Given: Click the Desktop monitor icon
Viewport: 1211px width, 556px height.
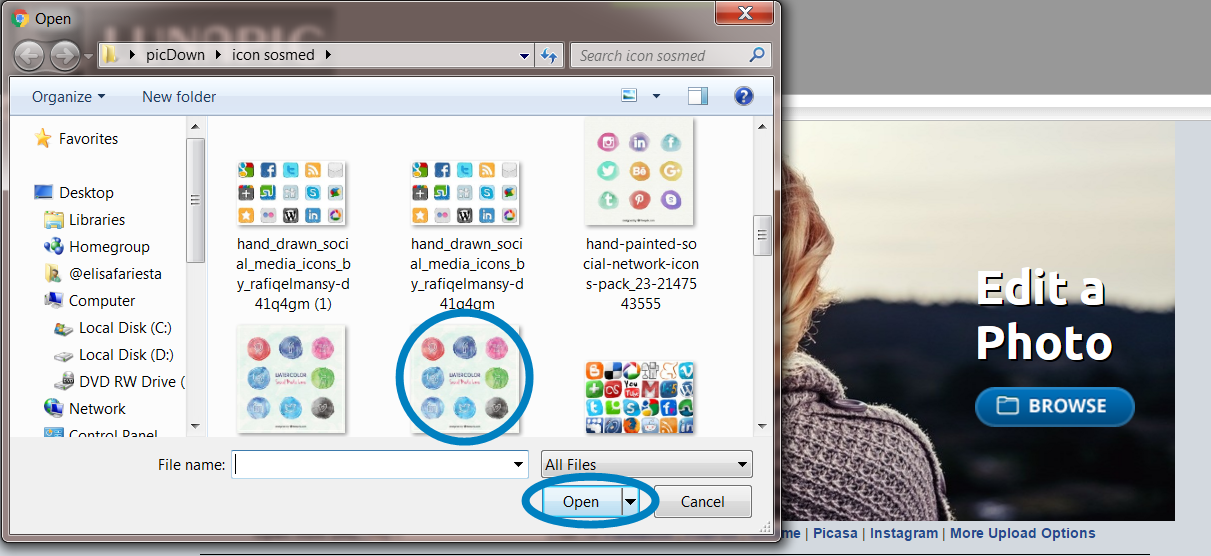Looking at the screenshot, I should click(x=43, y=192).
